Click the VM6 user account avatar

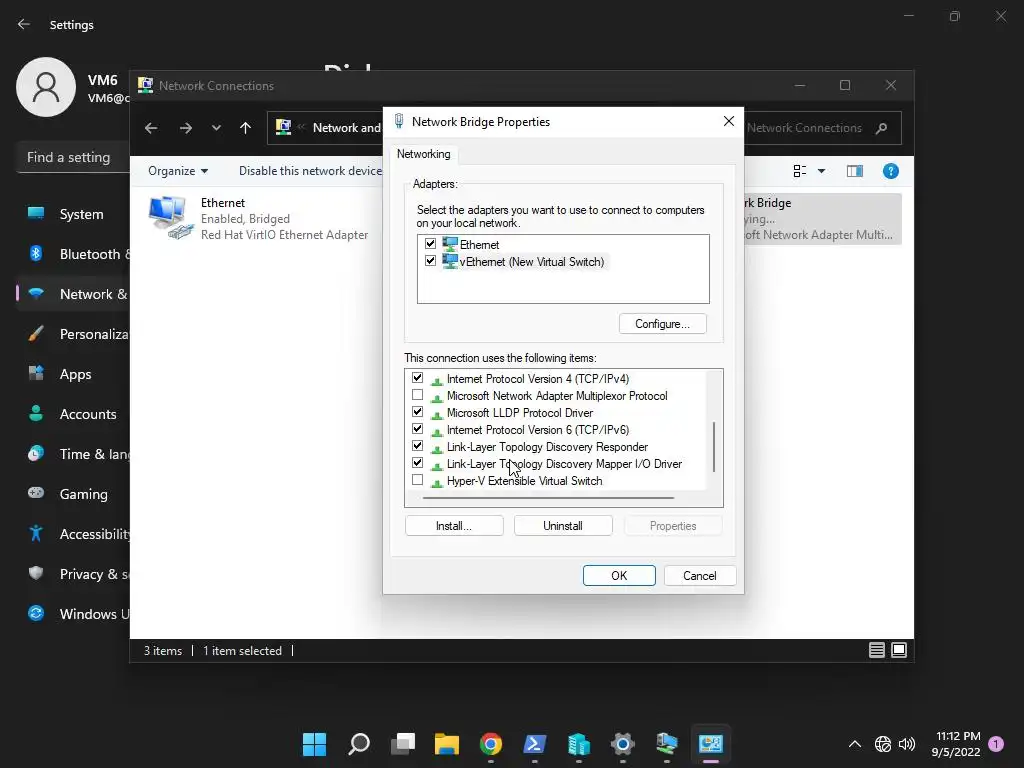46,87
